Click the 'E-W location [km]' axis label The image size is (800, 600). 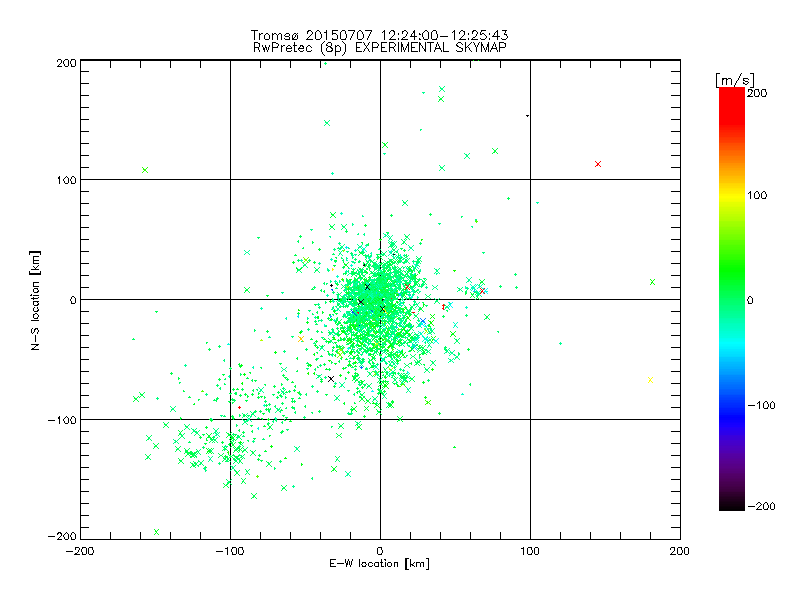tap(379, 563)
